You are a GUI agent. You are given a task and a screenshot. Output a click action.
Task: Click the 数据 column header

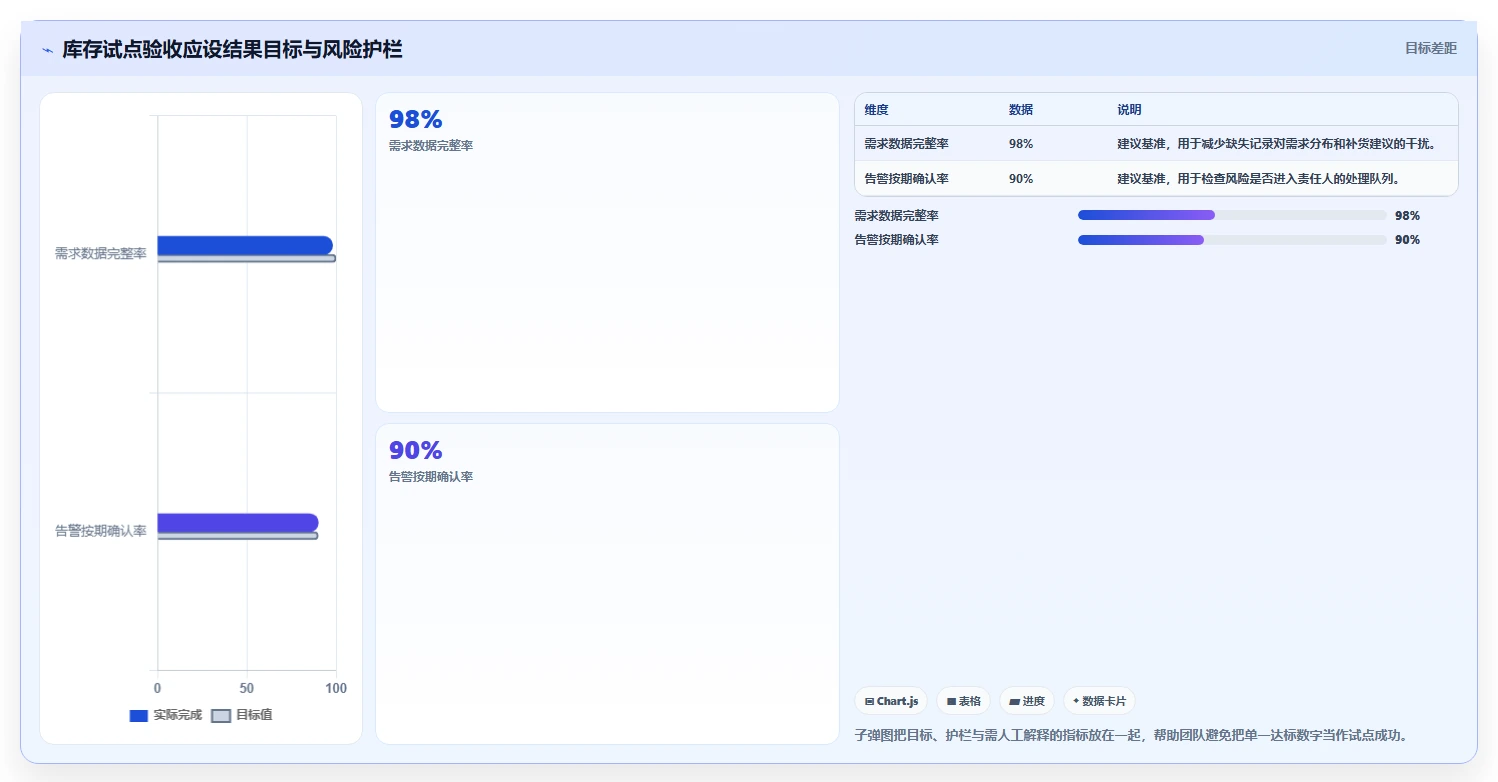[x=1021, y=110]
